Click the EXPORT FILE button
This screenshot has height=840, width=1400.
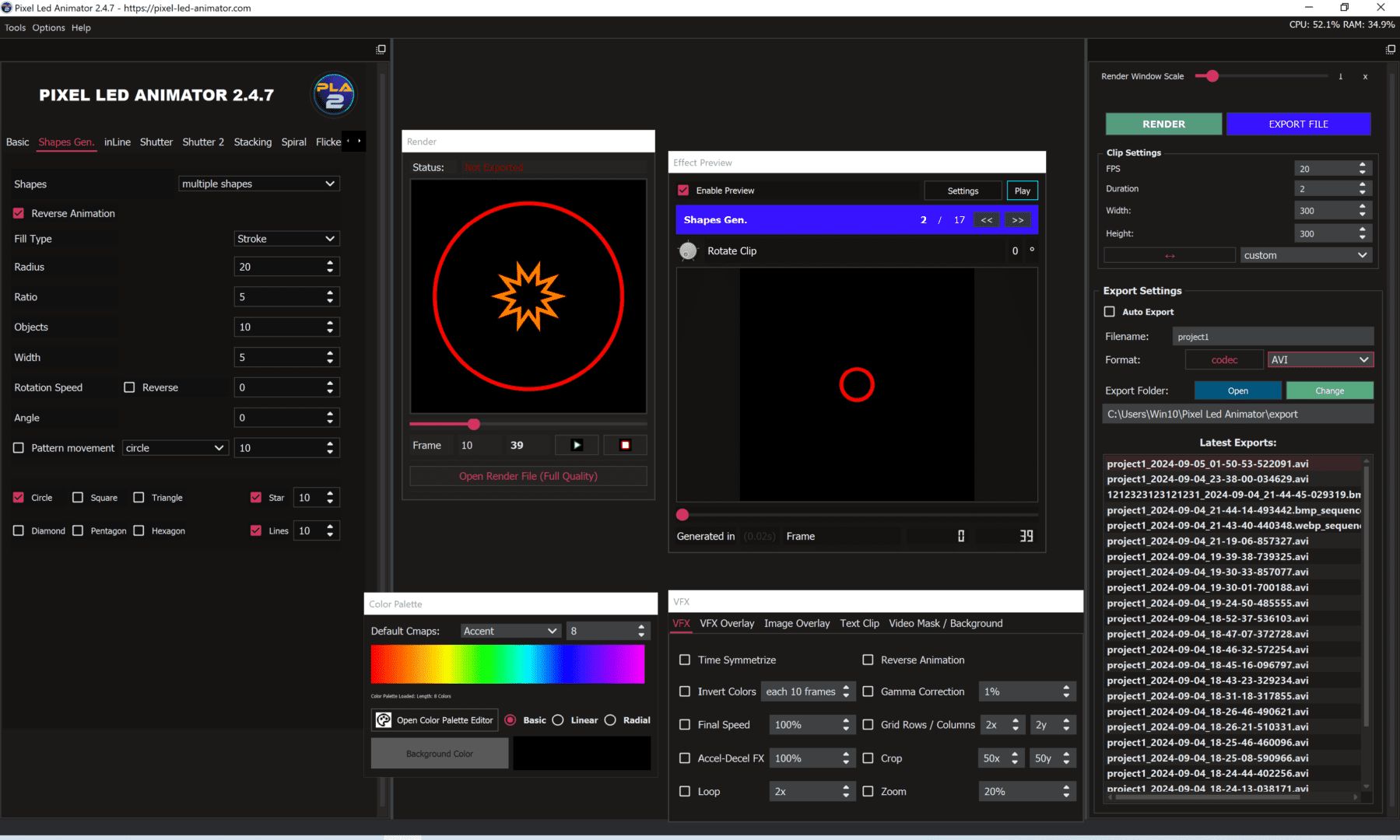coord(1298,124)
